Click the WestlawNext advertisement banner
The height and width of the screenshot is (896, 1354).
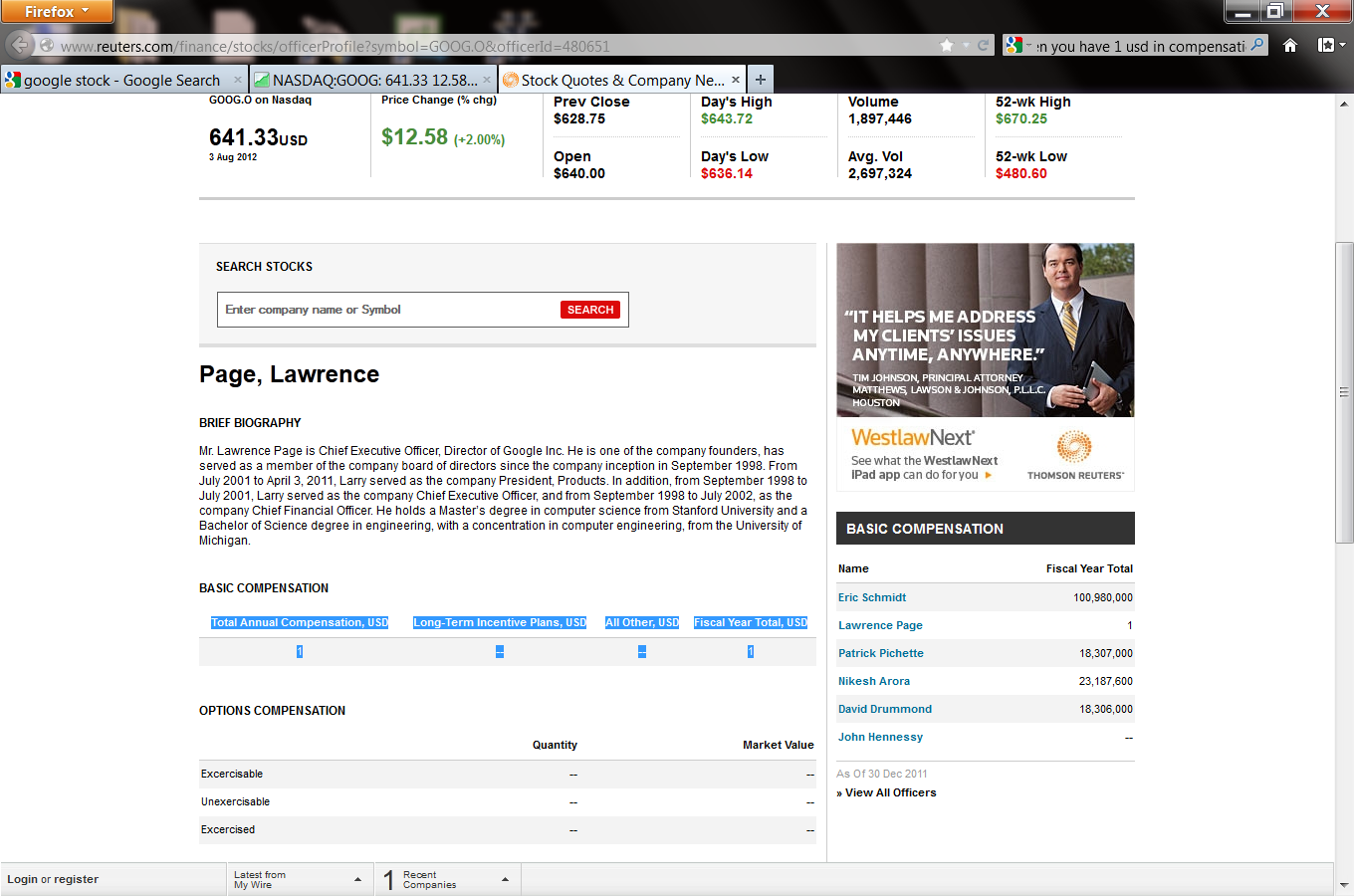point(985,366)
